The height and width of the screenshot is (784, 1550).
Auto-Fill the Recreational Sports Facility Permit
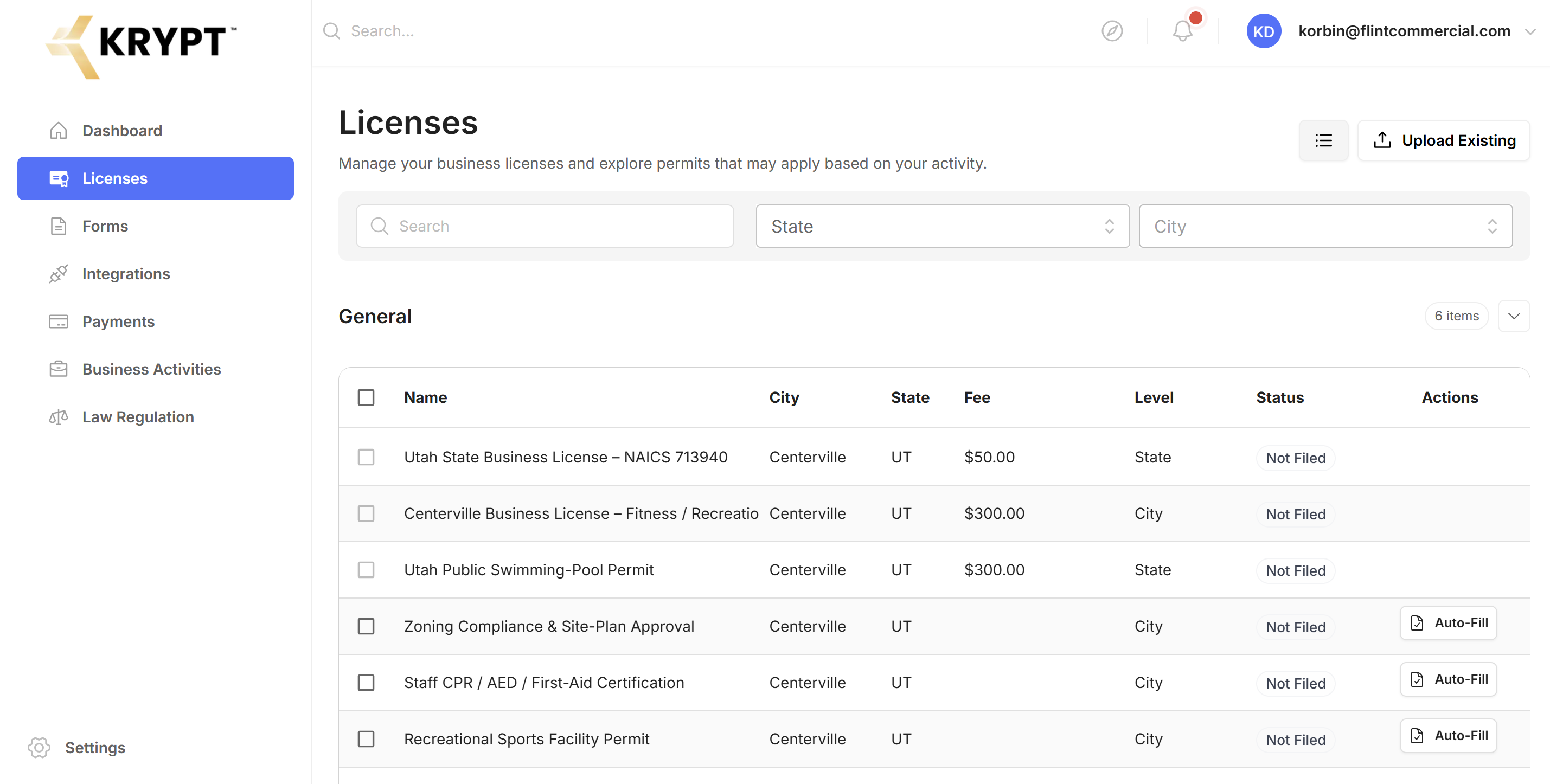coord(1447,735)
